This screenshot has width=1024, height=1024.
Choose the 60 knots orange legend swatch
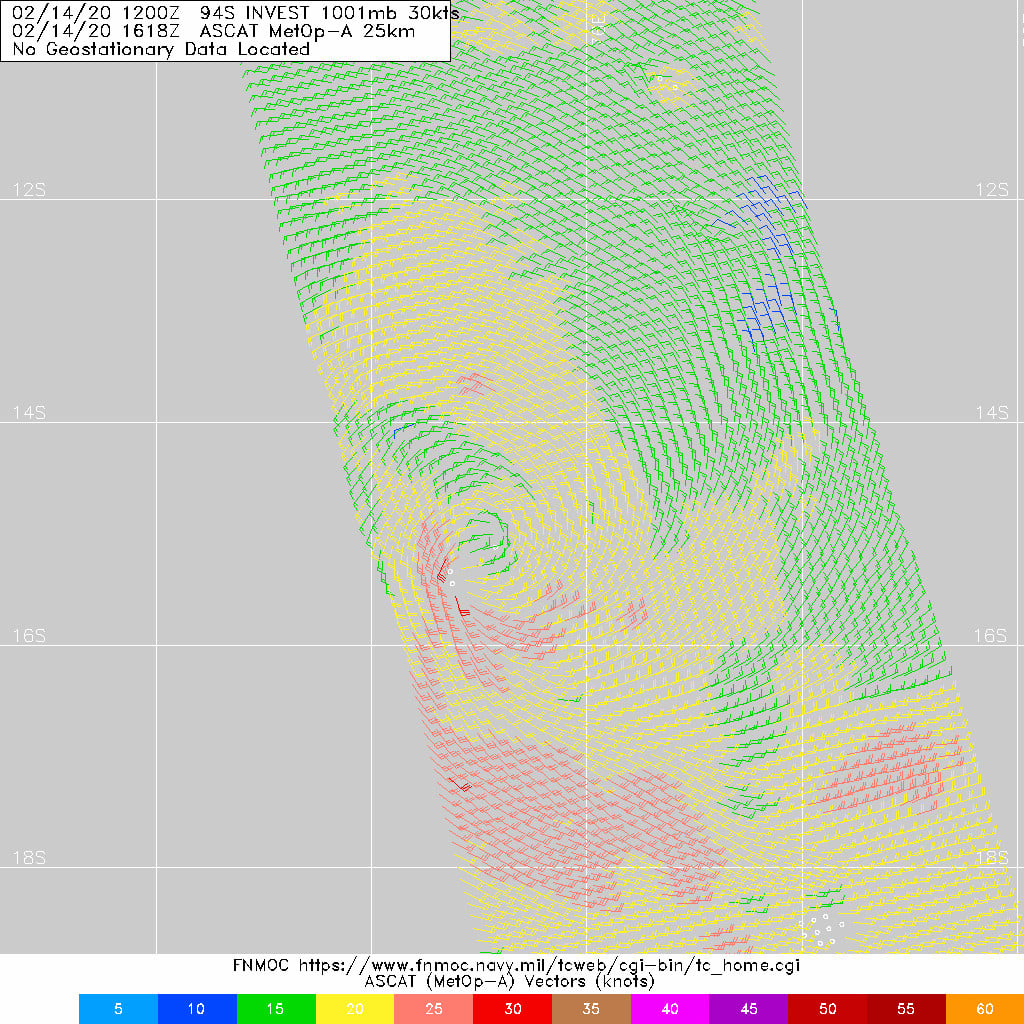985,1009
